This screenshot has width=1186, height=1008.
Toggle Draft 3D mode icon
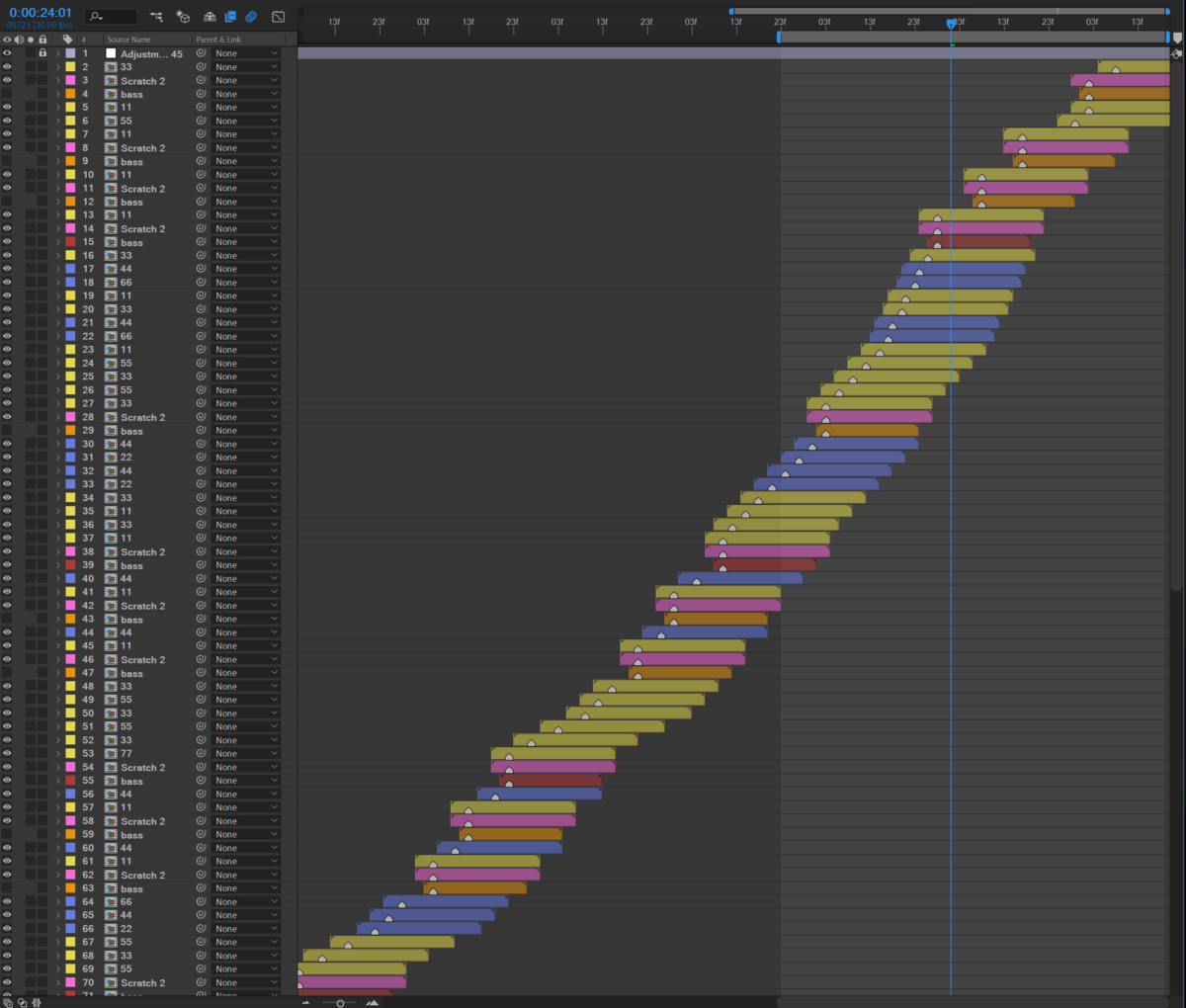tap(183, 17)
